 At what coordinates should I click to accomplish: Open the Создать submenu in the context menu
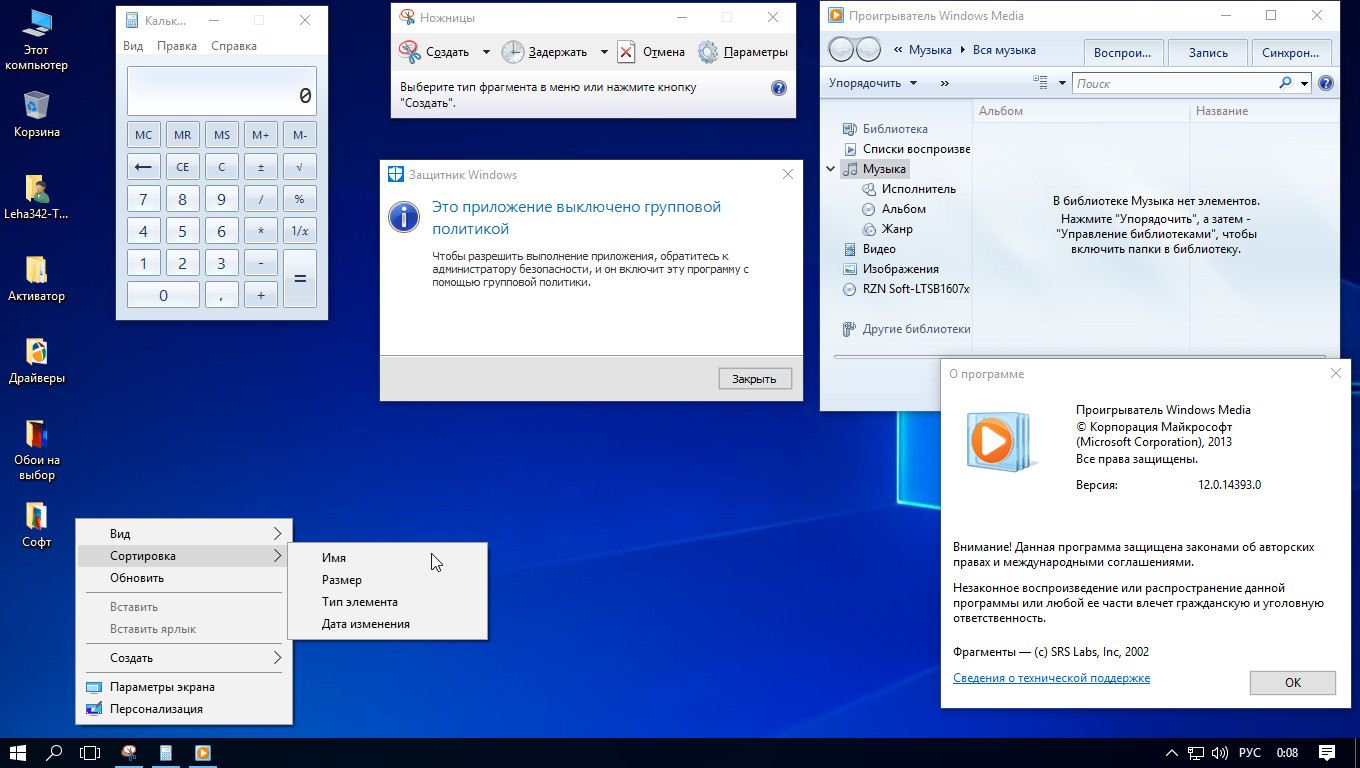[184, 658]
